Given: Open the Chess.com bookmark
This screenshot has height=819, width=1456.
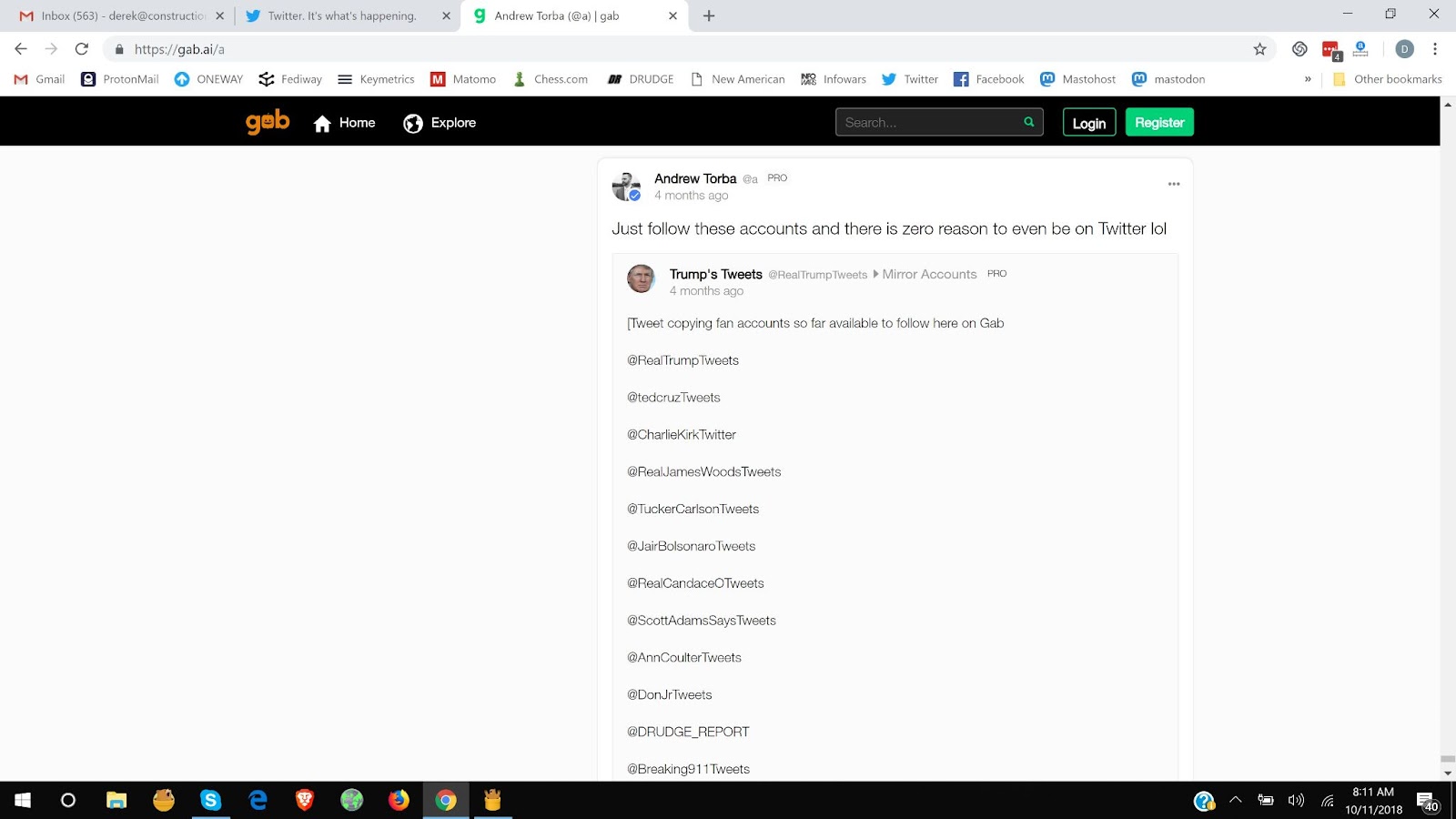Looking at the screenshot, I should point(550,79).
